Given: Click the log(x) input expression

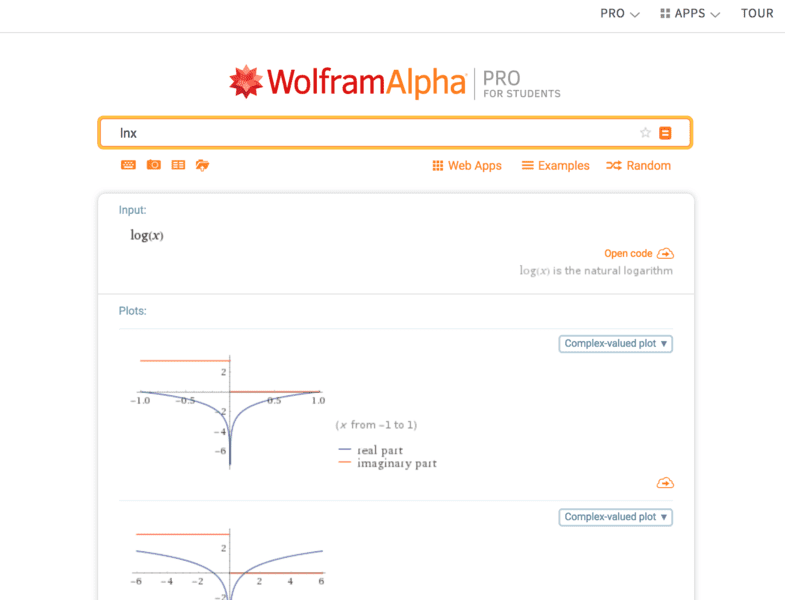Looking at the screenshot, I should pos(147,235).
